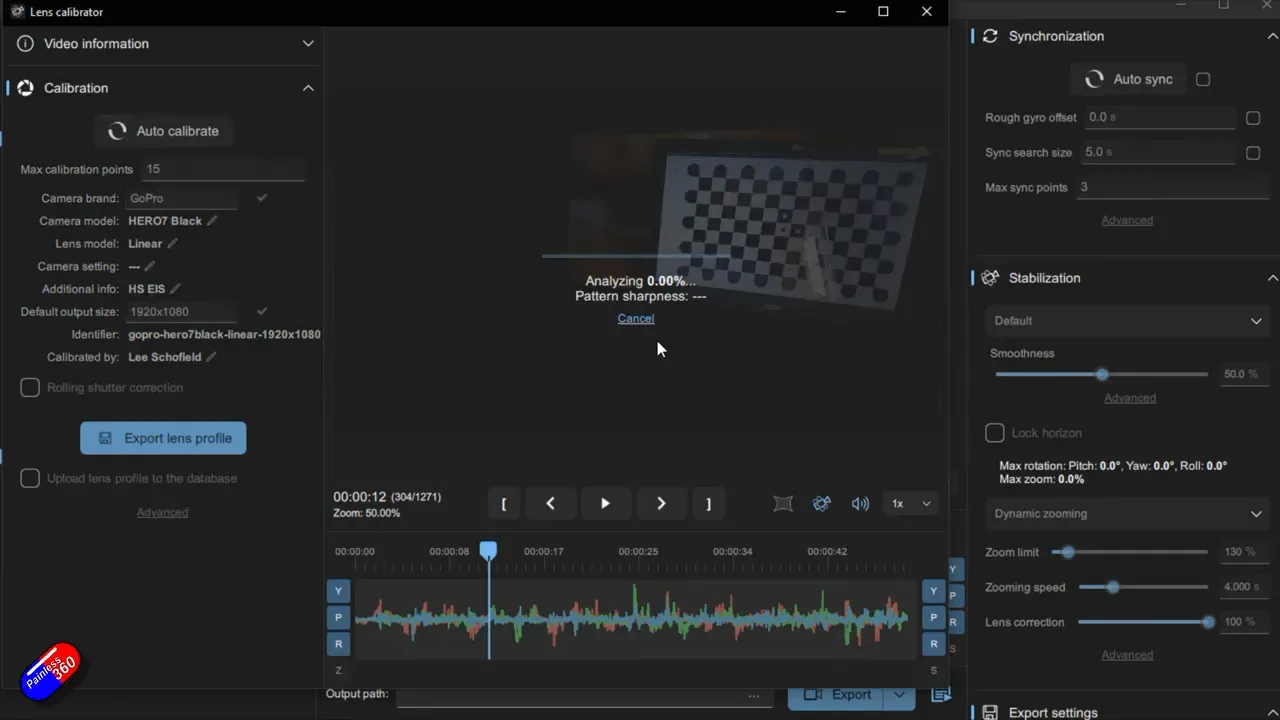Edit Calibrated by name pencil icon
Viewport: 1280px width, 720px height.
pyautogui.click(x=211, y=357)
